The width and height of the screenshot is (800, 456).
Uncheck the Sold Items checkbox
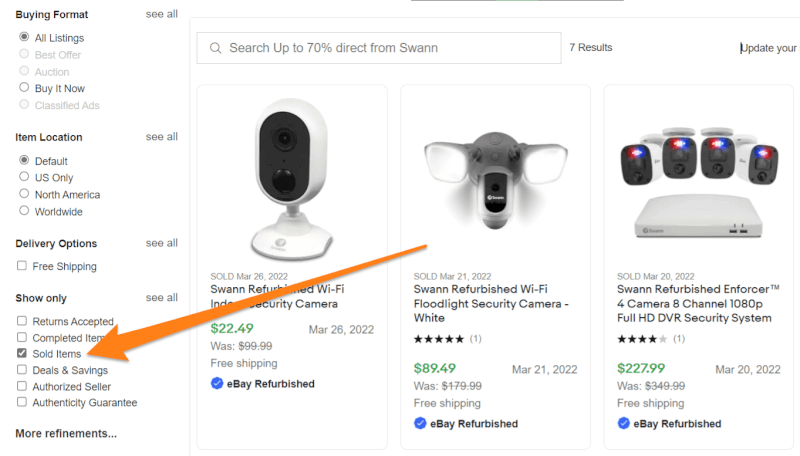tap(22, 354)
